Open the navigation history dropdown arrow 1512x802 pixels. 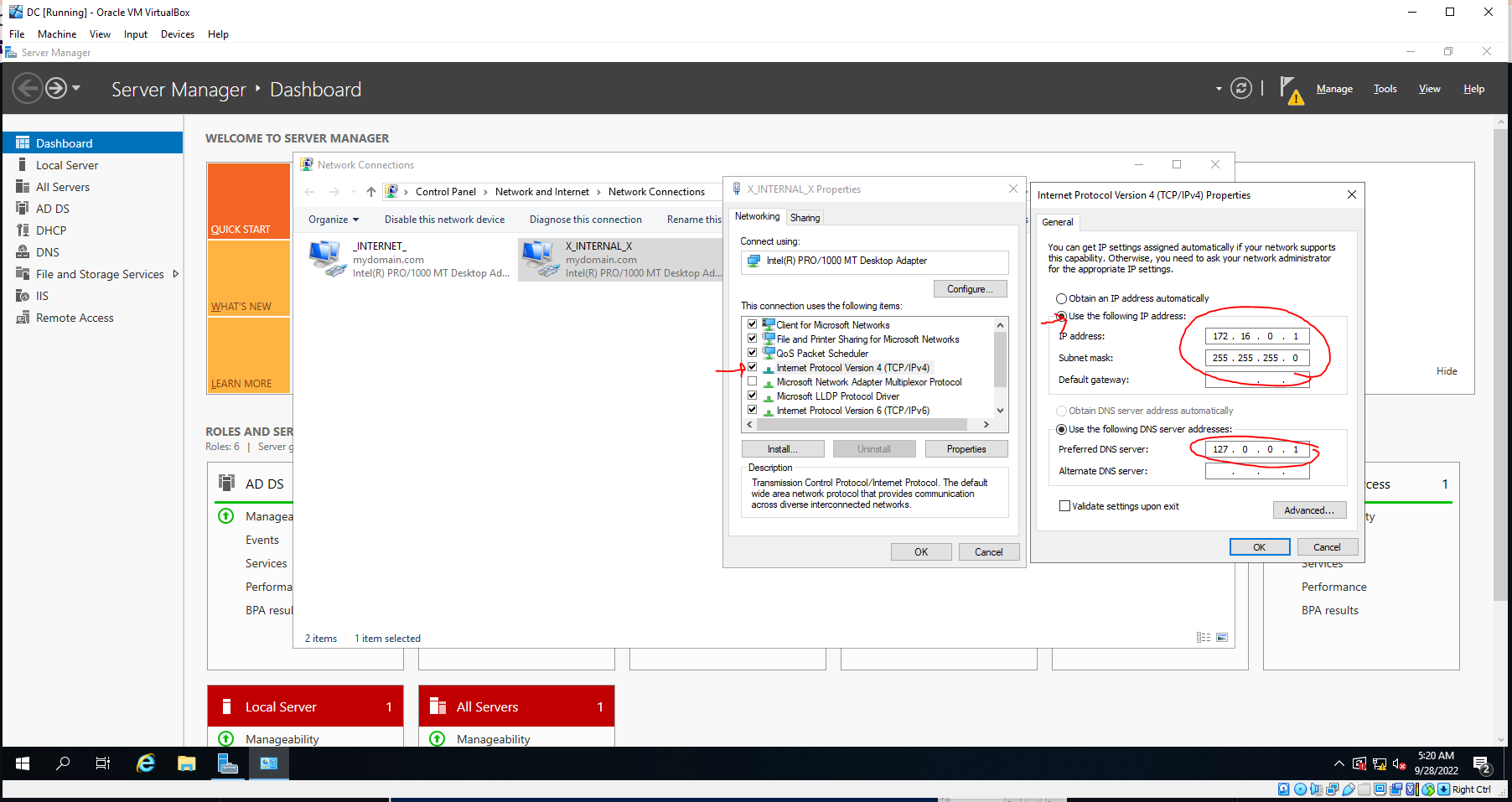tap(76, 88)
